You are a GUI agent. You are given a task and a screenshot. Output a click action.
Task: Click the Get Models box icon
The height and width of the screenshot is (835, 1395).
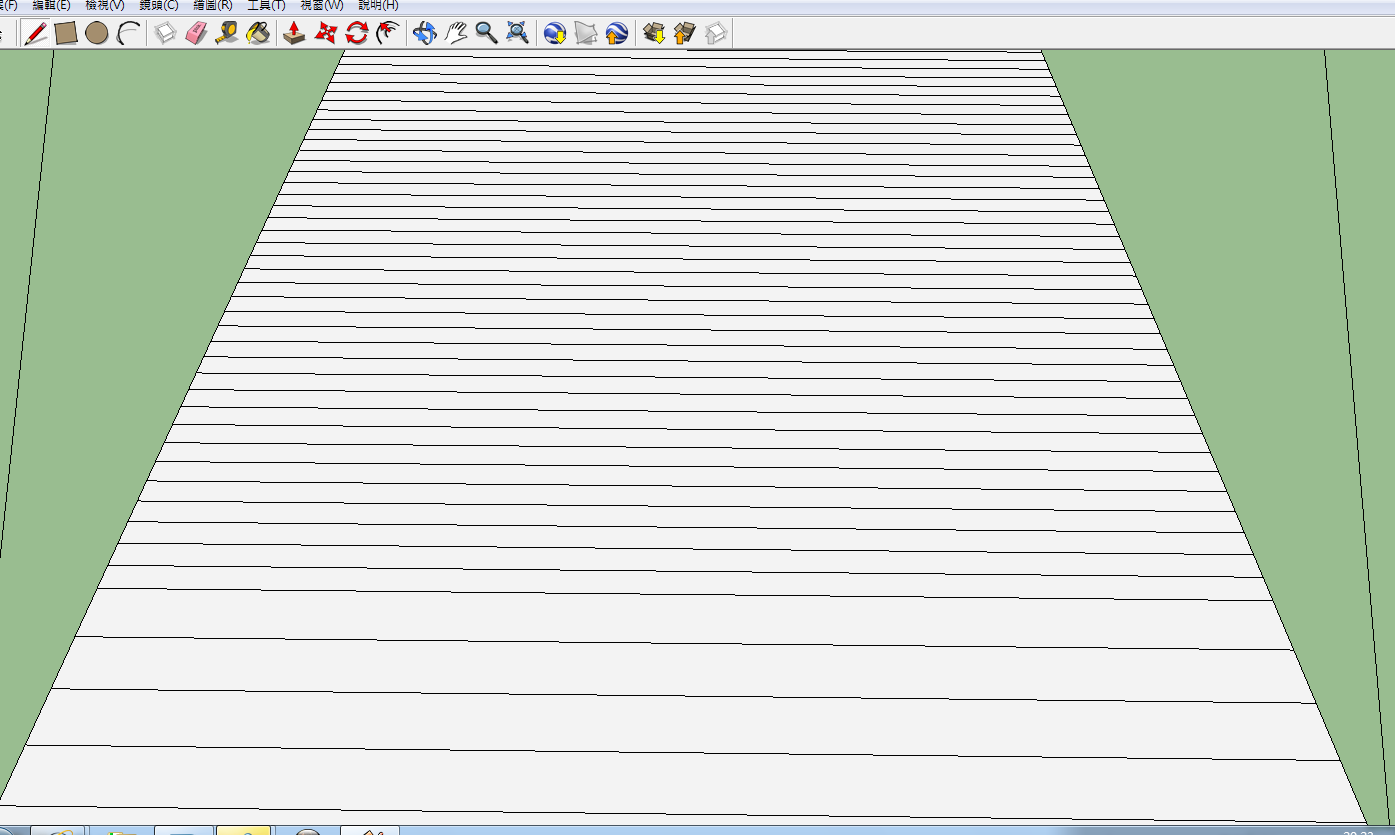pos(654,34)
